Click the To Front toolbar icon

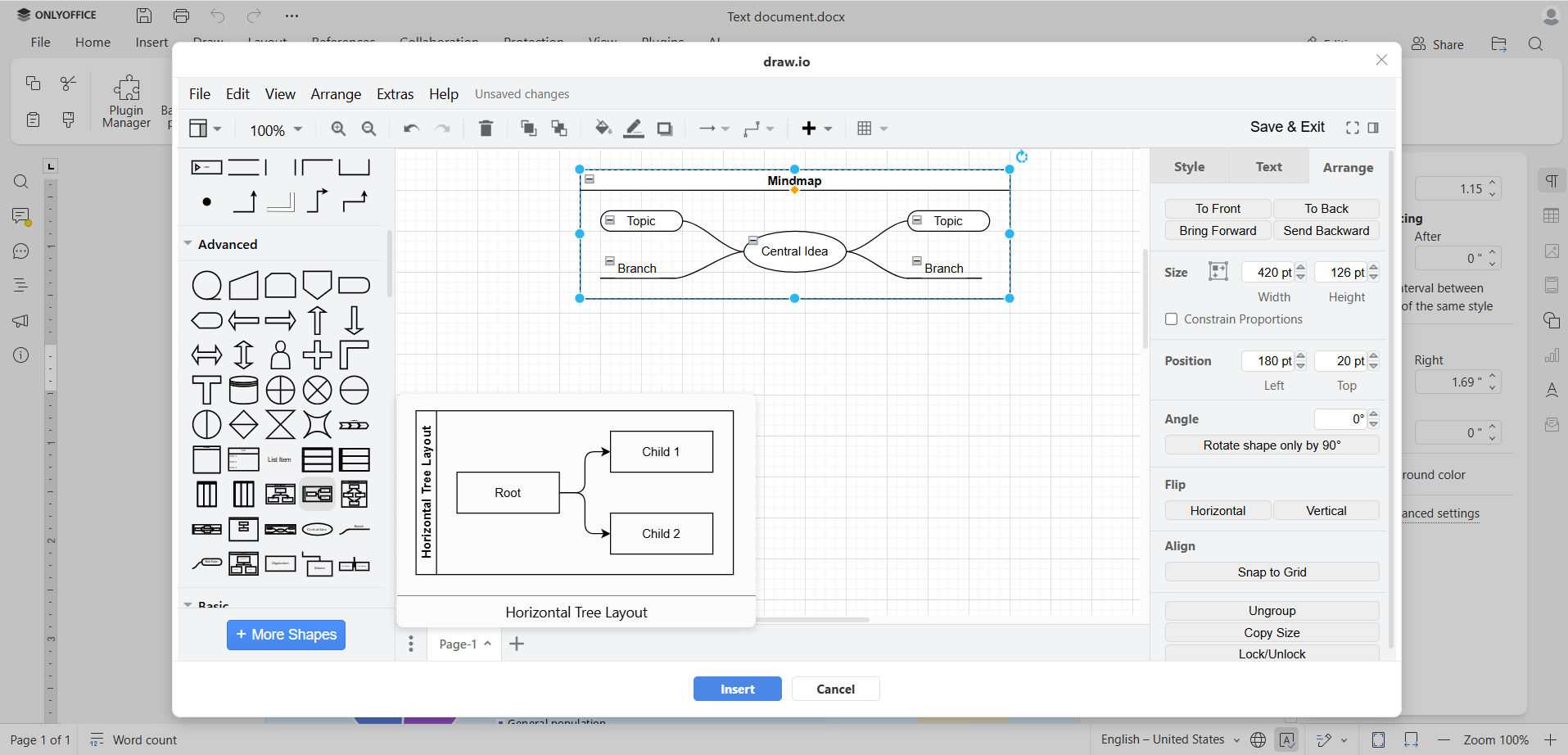tap(529, 129)
